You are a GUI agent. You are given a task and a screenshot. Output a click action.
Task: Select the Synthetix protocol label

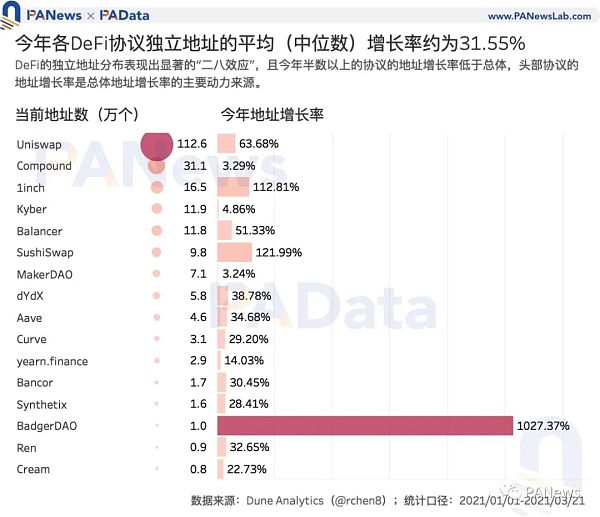(43, 405)
